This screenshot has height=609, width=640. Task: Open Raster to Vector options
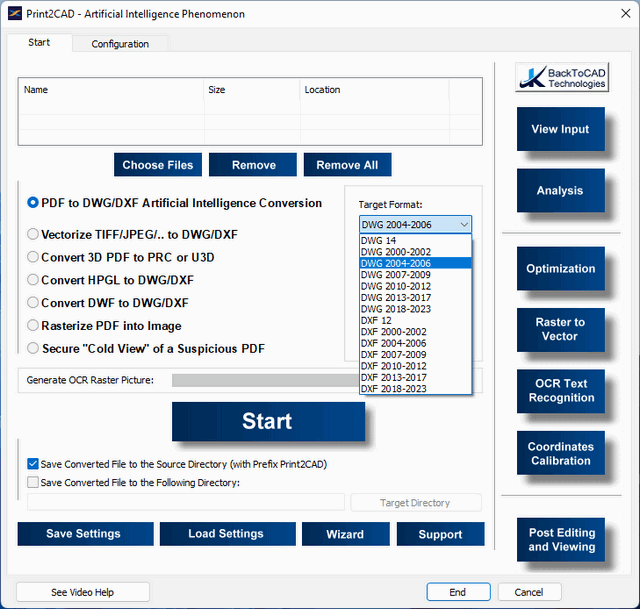[560, 329]
